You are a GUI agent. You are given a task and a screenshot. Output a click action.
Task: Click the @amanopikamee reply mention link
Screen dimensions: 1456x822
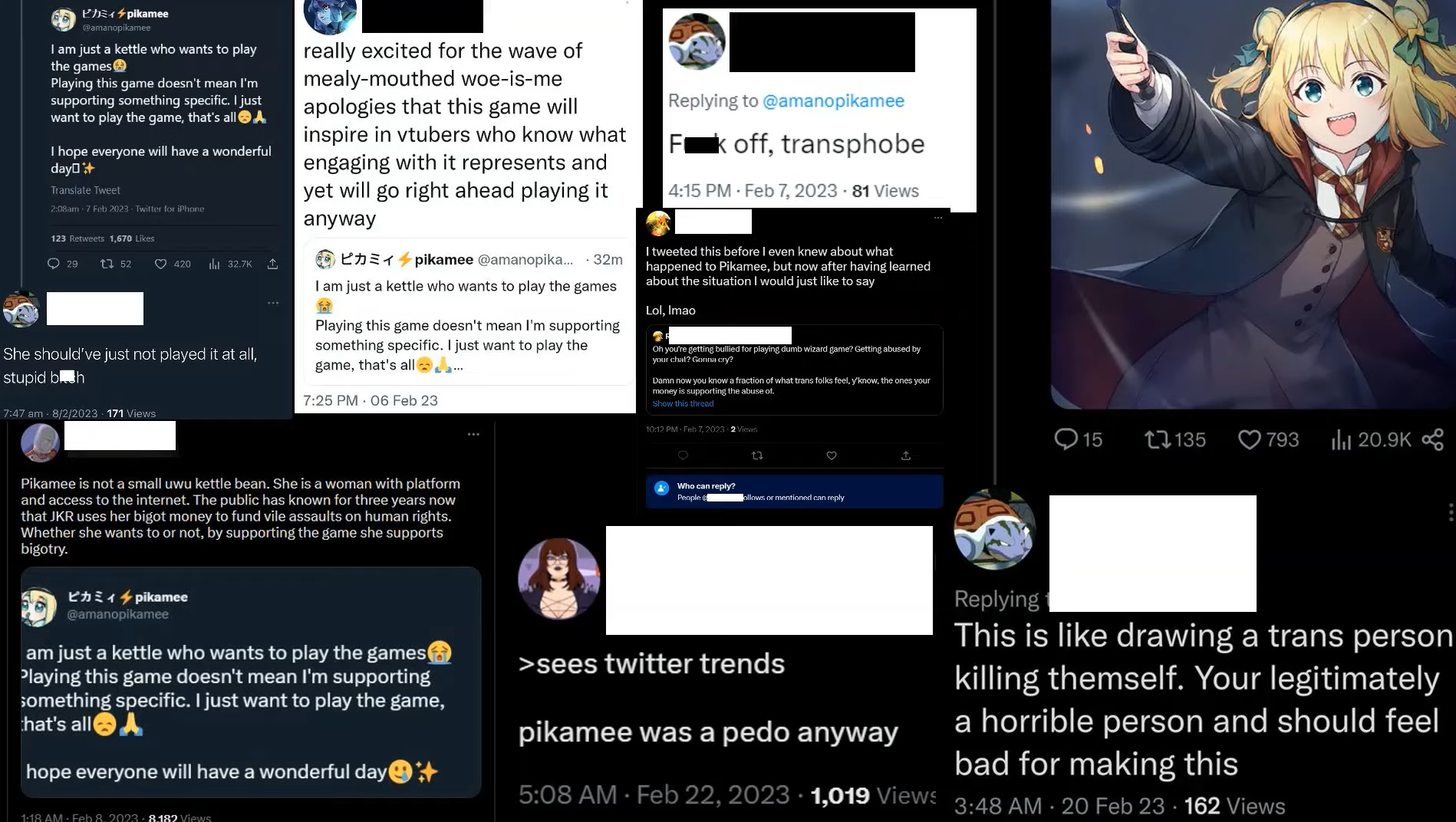click(x=833, y=100)
